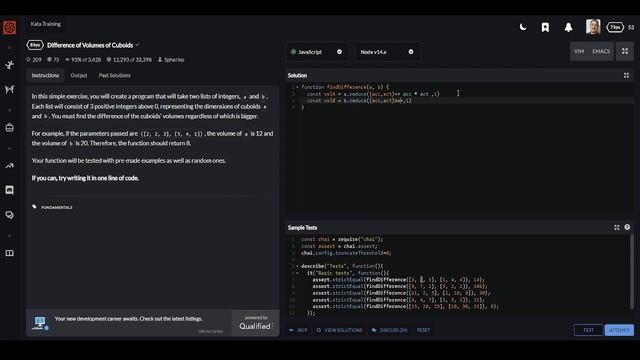Open notifications bell icon
Screen dimensions: 640x360
568,27
